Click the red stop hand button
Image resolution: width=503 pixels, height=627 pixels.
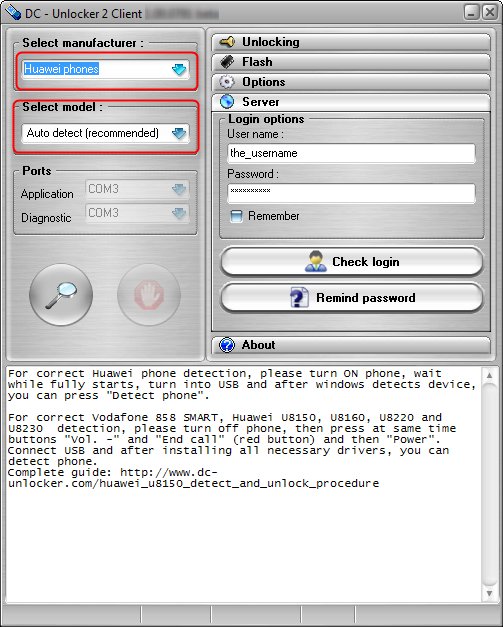[149, 295]
